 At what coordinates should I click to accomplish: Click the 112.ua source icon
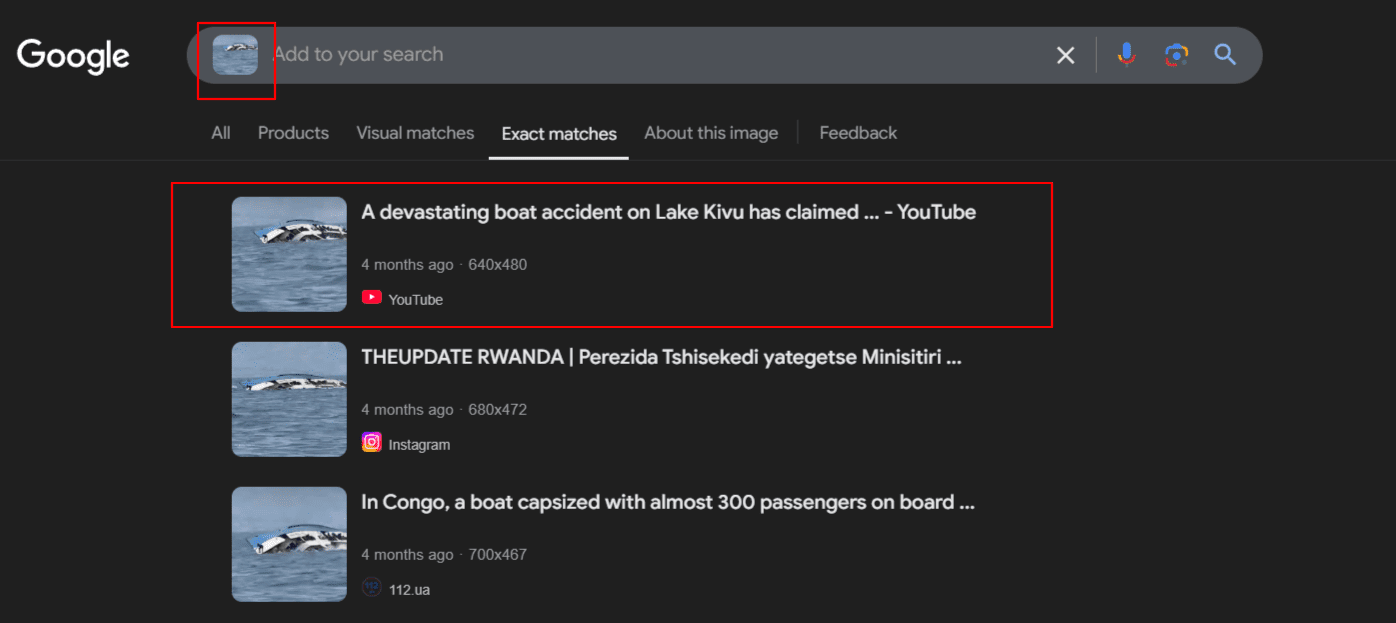click(372, 588)
